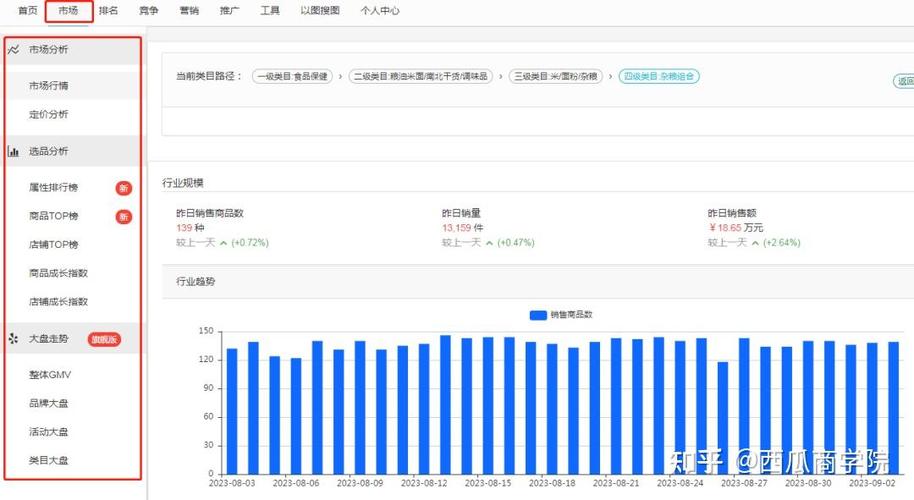Screen dimensions: 914x500
Task: Click the (+0.72%) change percentage
Action: (250, 243)
